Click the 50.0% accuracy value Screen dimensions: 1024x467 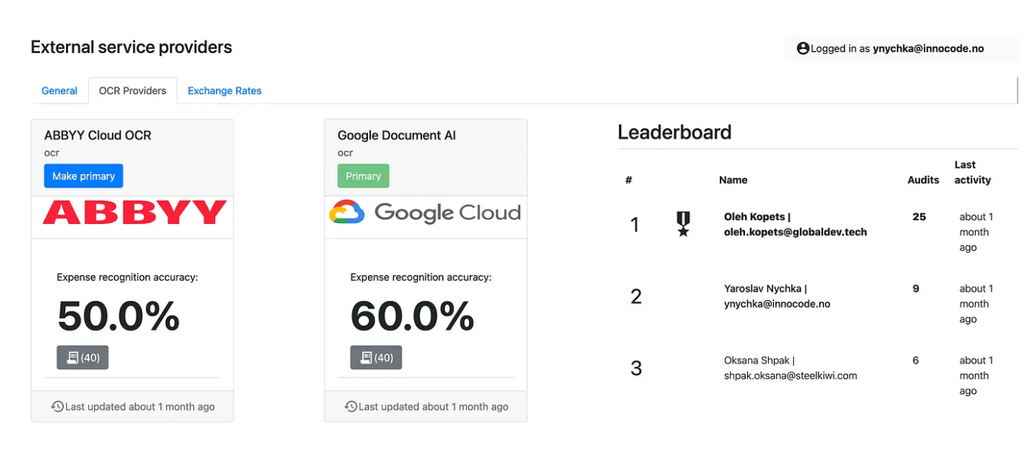(x=118, y=316)
